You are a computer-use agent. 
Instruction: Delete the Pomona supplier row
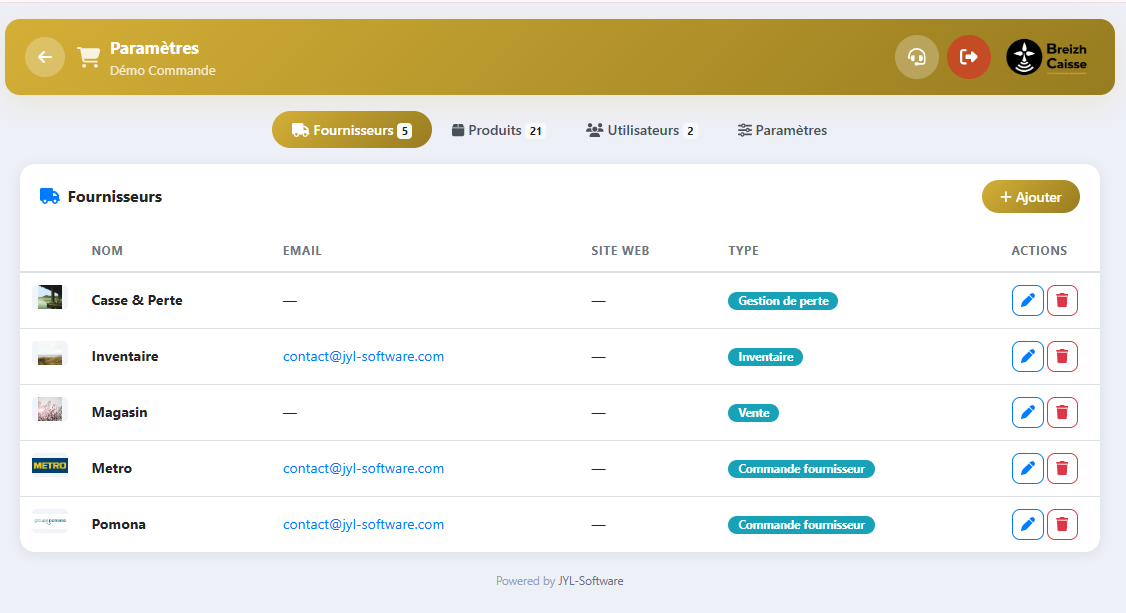tap(1062, 524)
